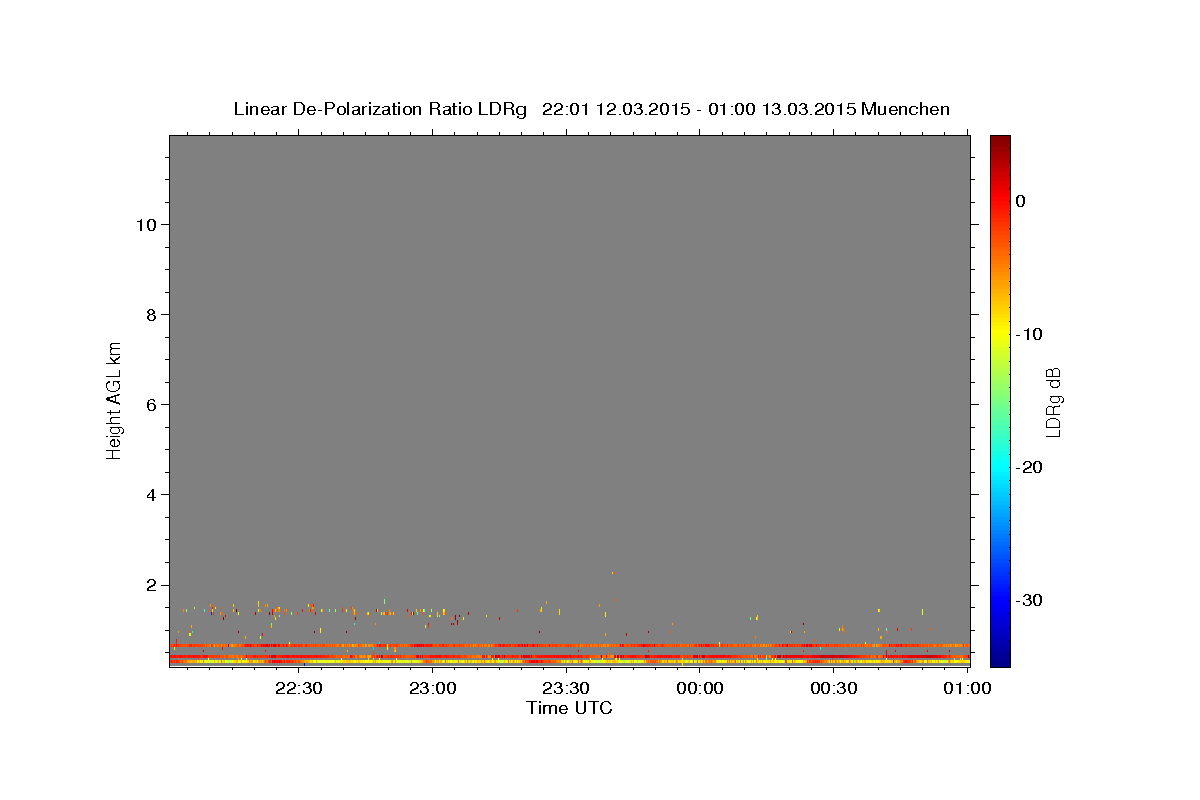Click the 23:30 time tick label
This screenshot has width=1200, height=800.
pyautogui.click(x=566, y=689)
